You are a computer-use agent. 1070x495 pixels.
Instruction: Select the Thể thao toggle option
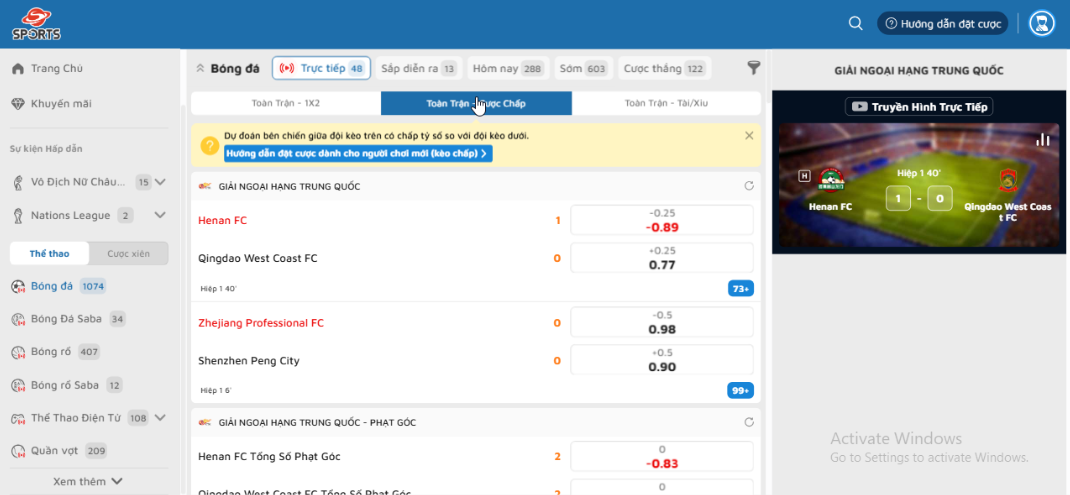(49, 254)
